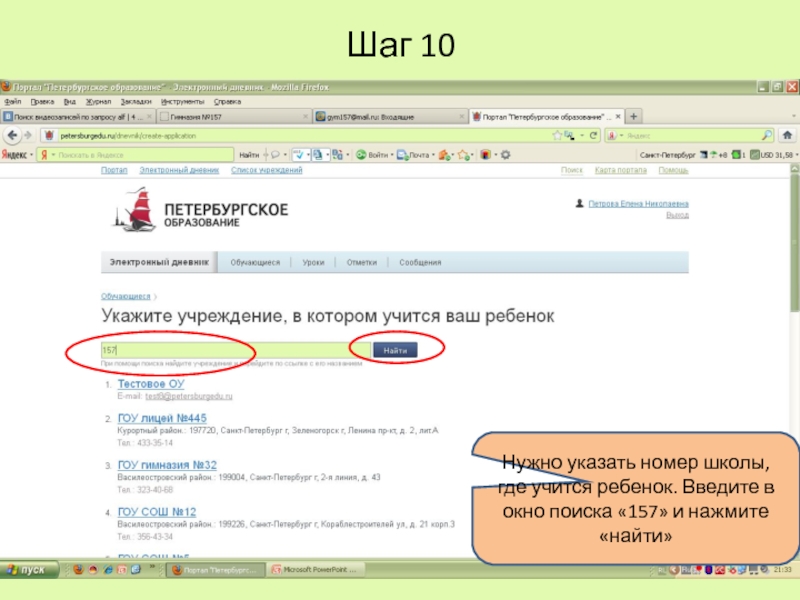Click the USD 31,58 currency indicator

coord(771,155)
